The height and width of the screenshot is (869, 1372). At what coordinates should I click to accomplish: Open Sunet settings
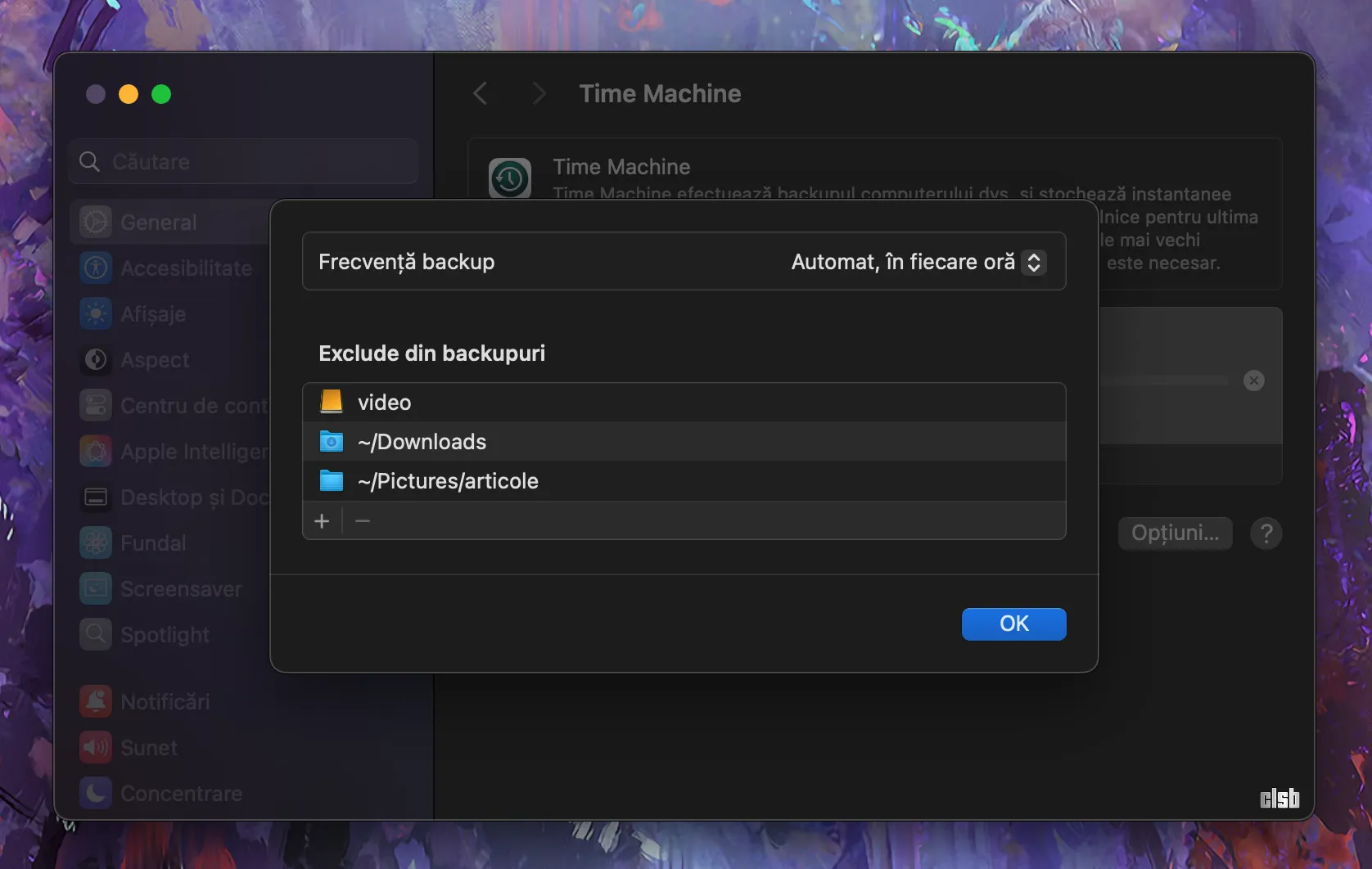[244, 747]
